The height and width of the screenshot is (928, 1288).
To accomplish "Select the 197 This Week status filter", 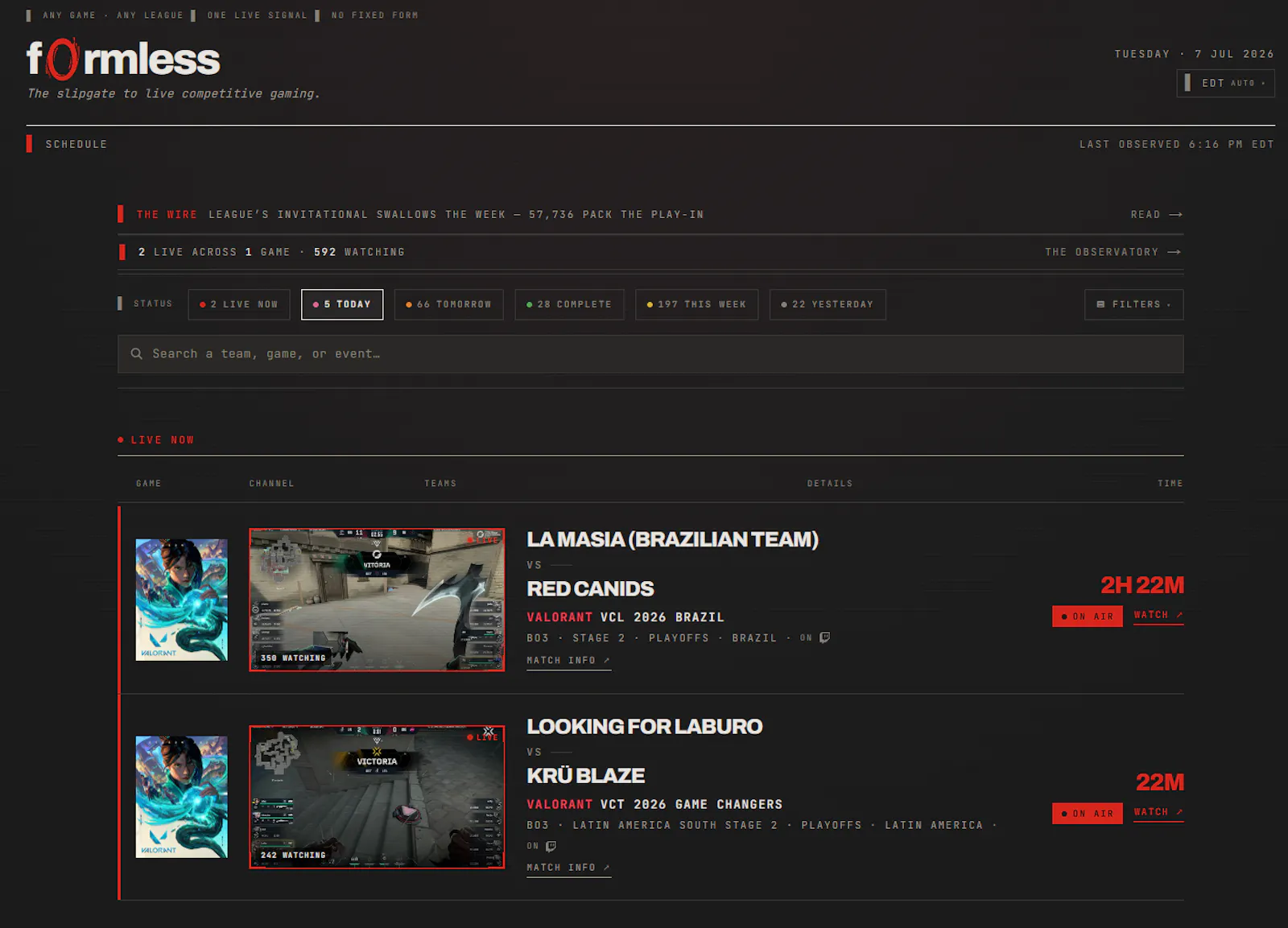I will point(696,304).
